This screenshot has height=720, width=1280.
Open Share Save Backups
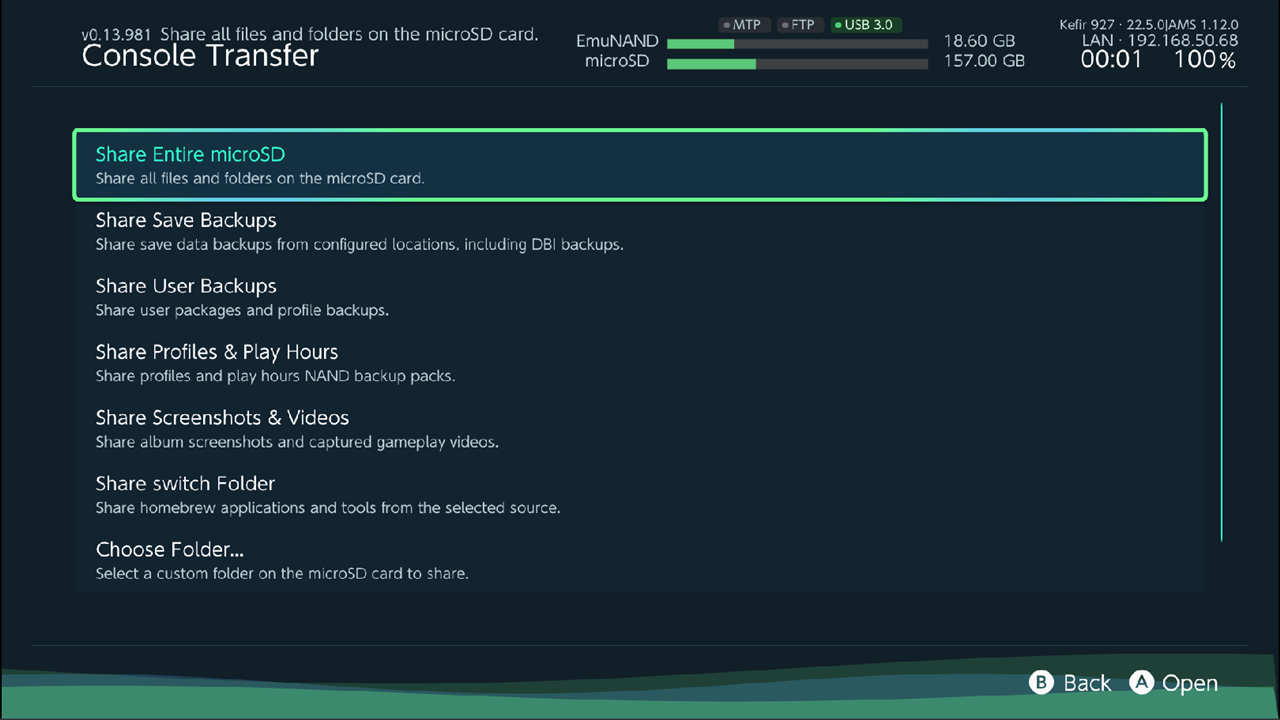[640, 231]
